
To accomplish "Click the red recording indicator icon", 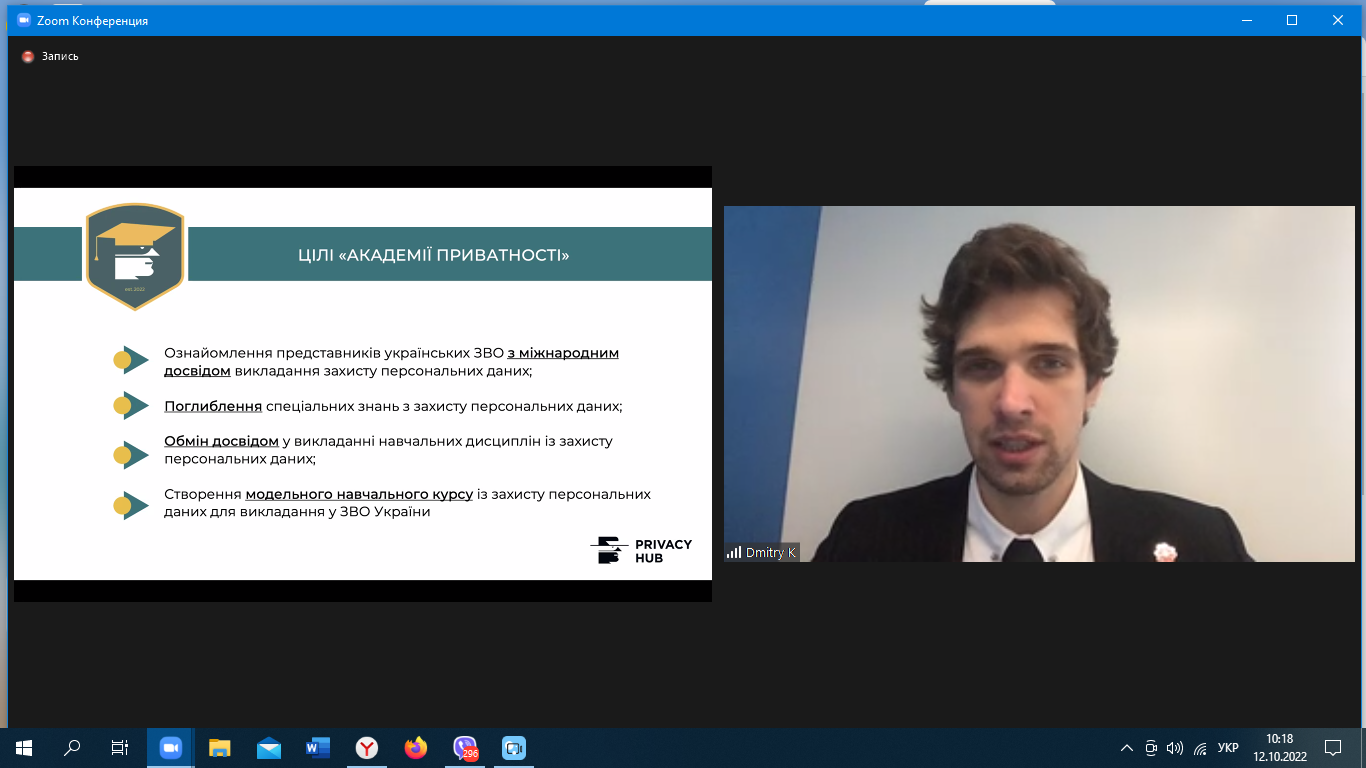I will 28,56.
